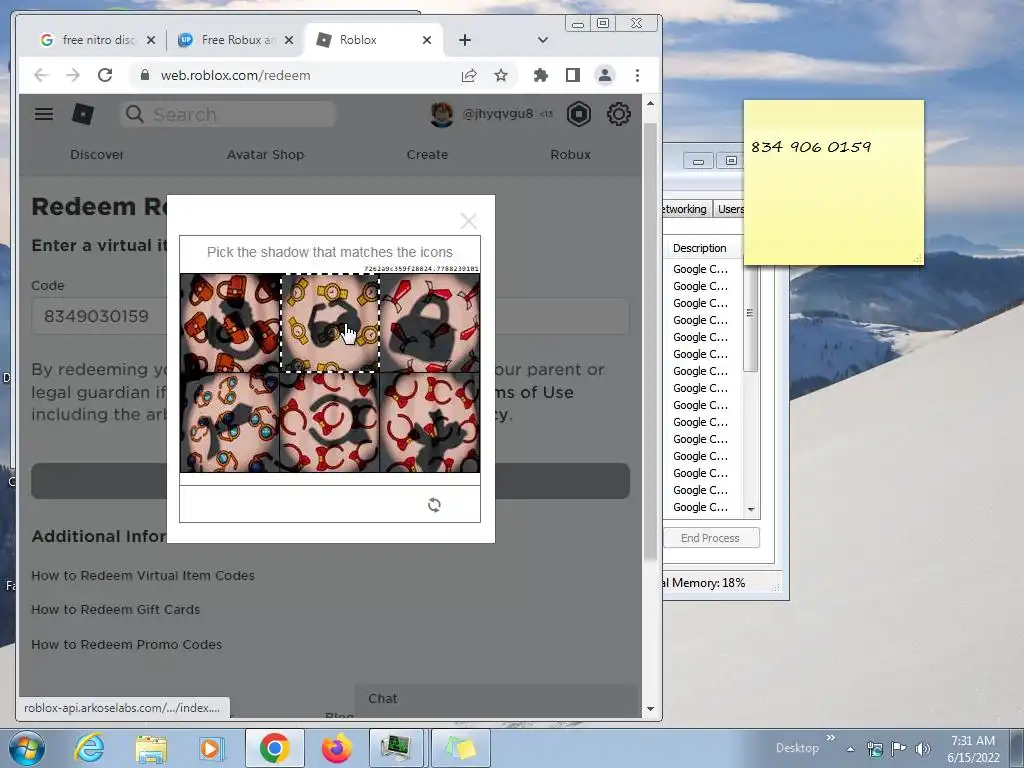
Task: Click the Roblox Search field
Action: click(x=229, y=114)
